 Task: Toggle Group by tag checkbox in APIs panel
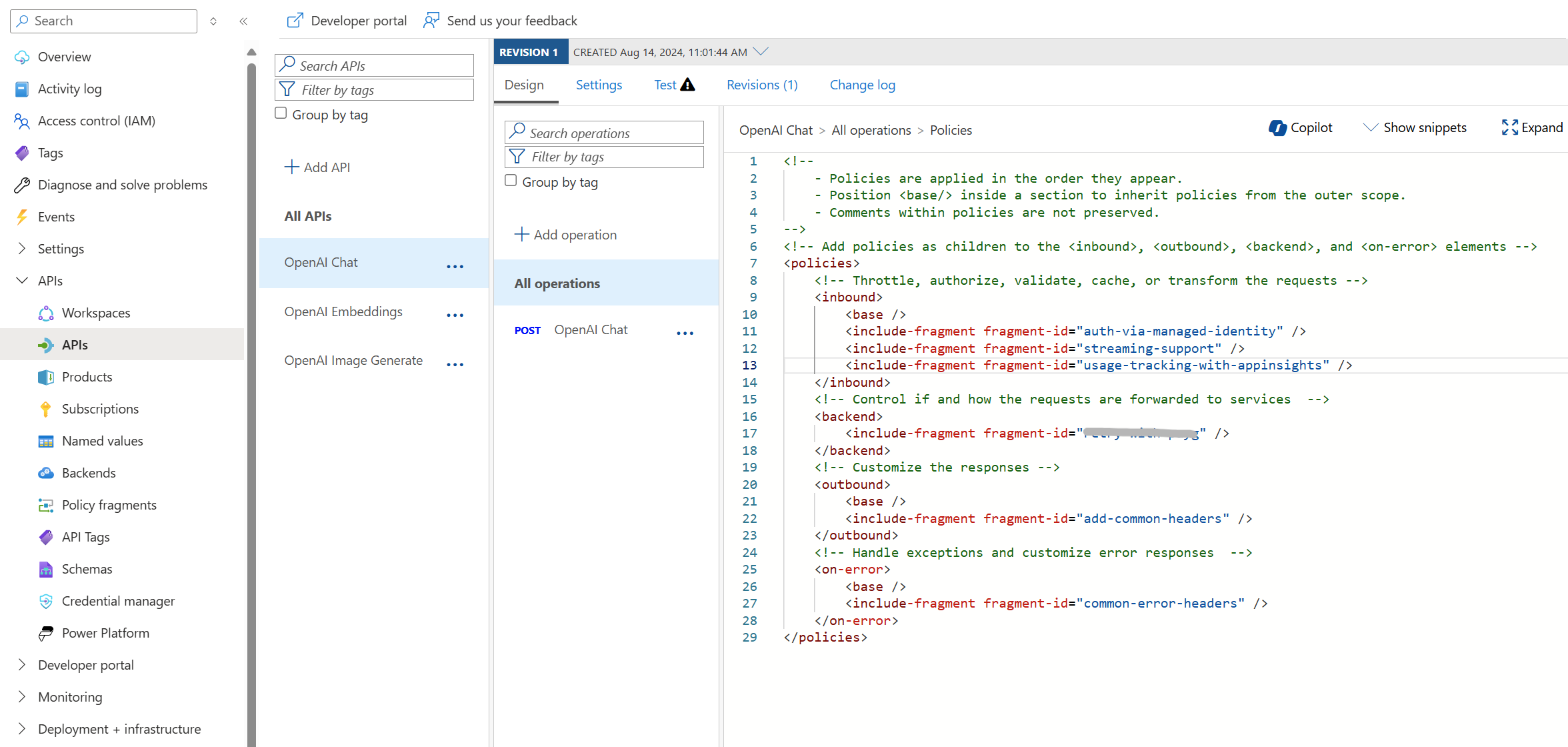click(x=280, y=114)
